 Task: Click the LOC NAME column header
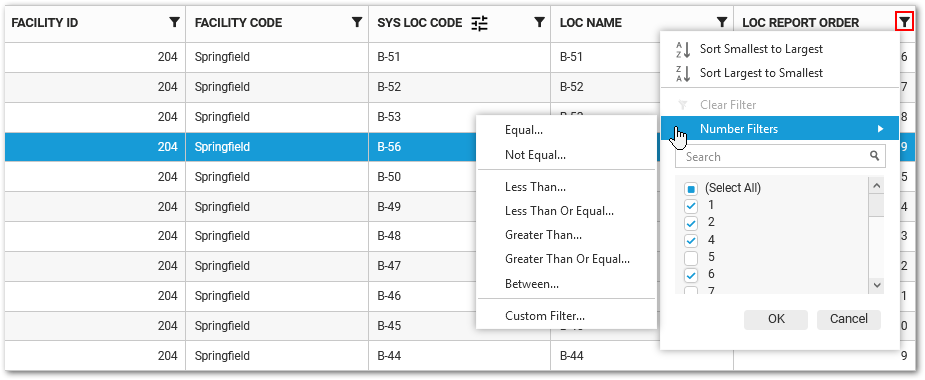pyautogui.click(x=591, y=23)
